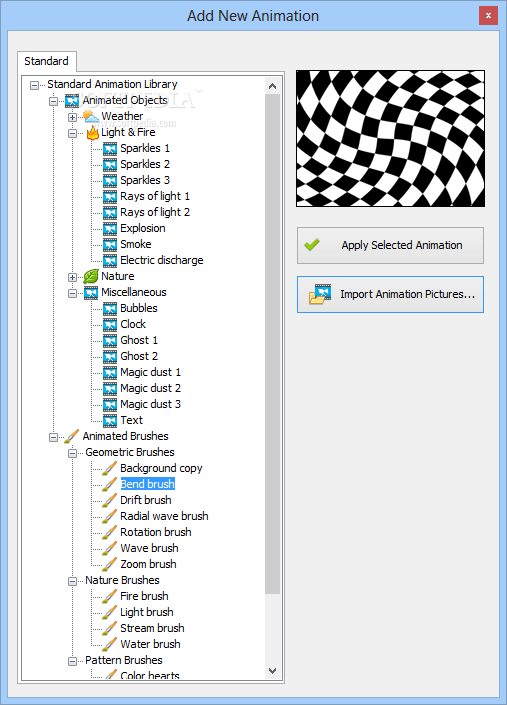The height and width of the screenshot is (705, 507).
Task: Collapse the Pattern Brushes group
Action: tap(72, 661)
